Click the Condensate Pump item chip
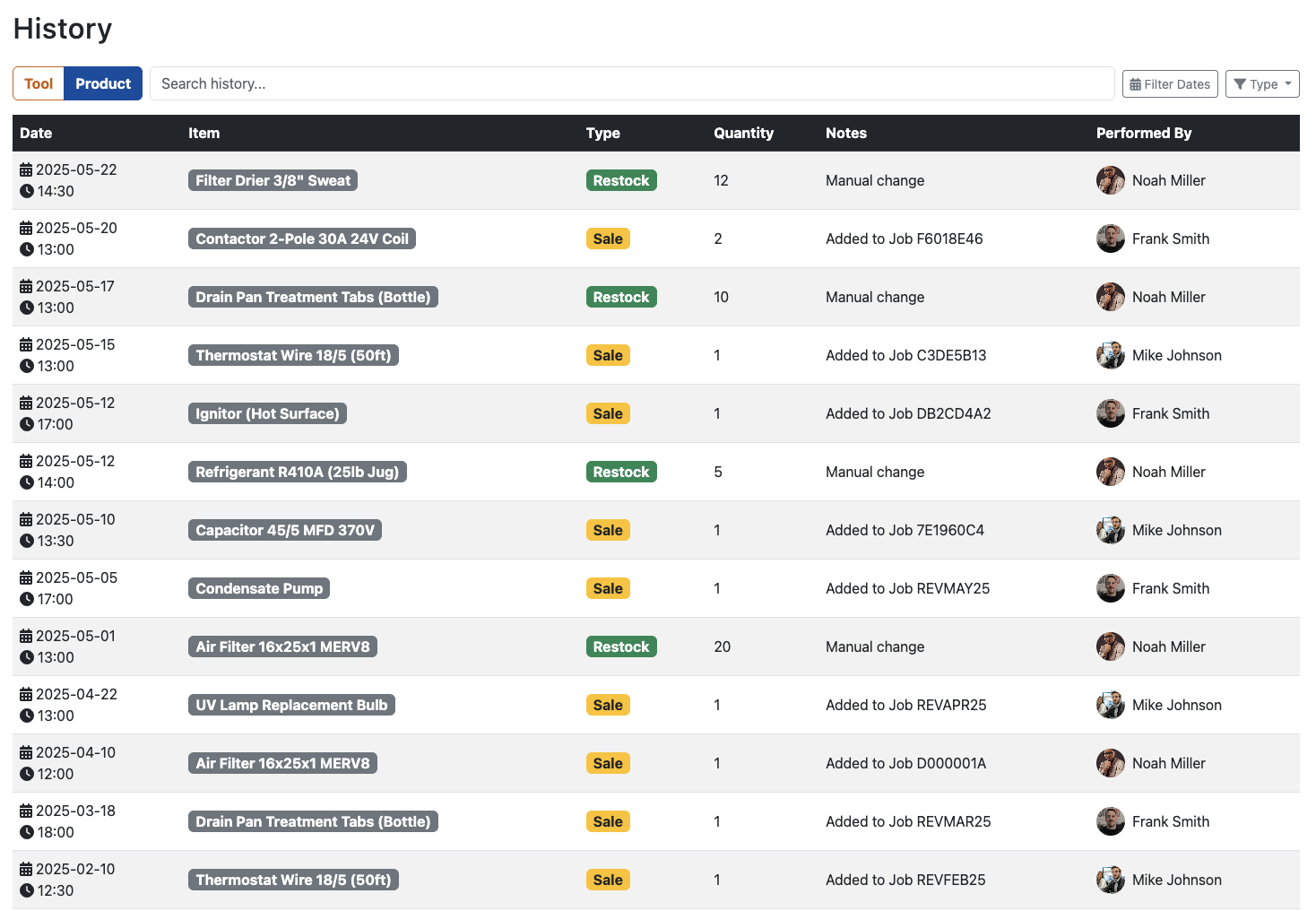This screenshot has height=911, width=1316. 258,588
